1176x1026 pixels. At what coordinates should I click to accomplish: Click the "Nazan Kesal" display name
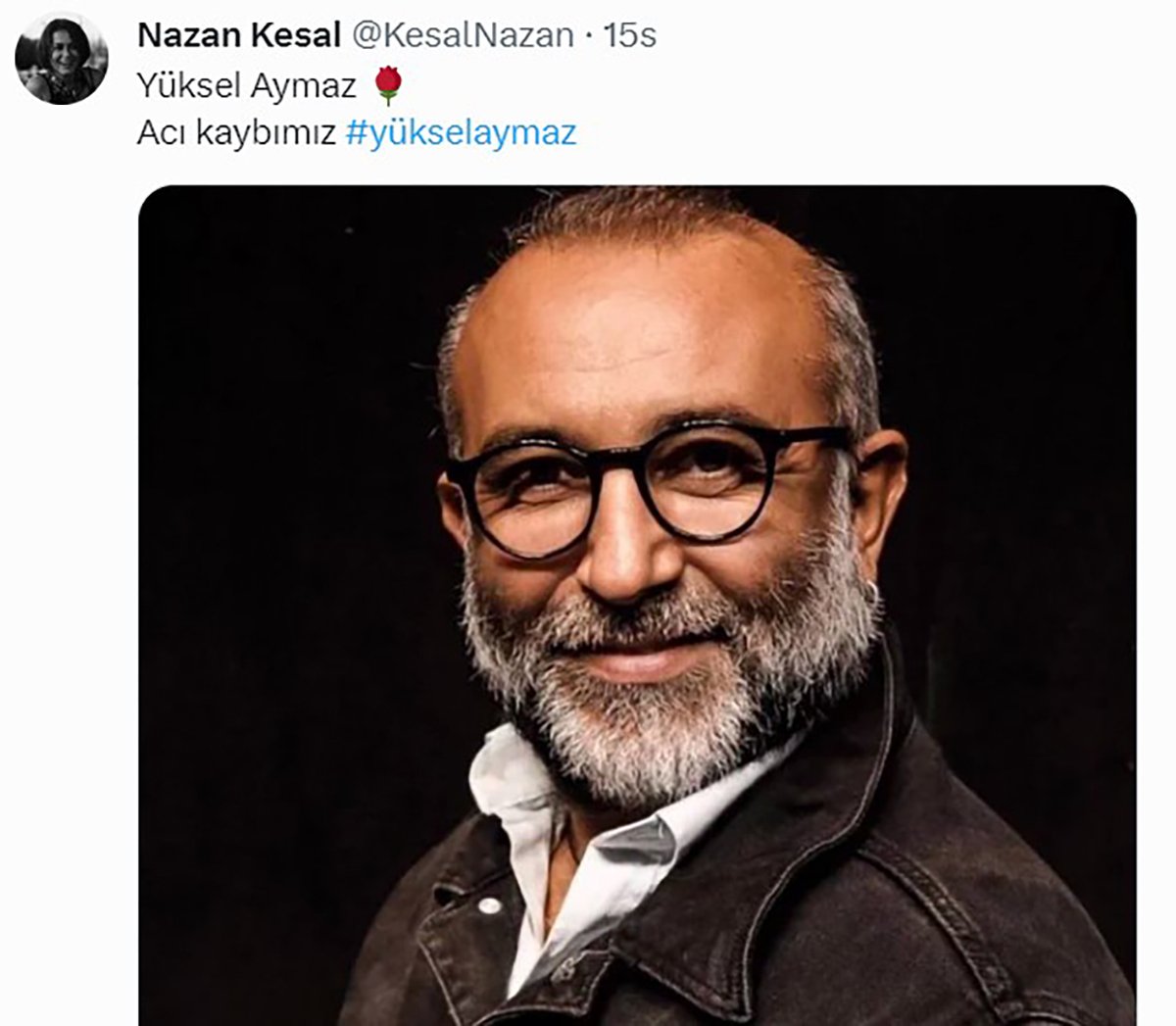click(239, 35)
